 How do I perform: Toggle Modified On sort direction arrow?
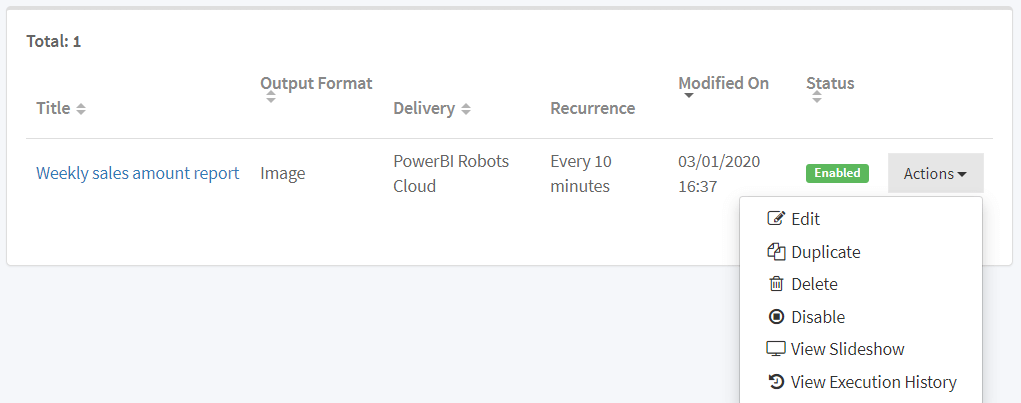tap(689, 96)
